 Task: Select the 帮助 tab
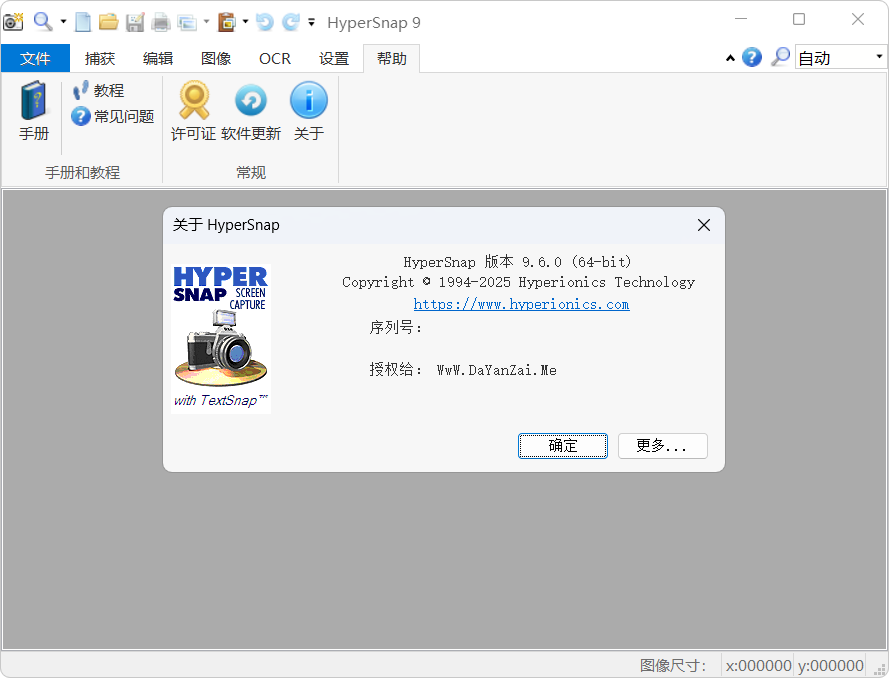(391, 58)
